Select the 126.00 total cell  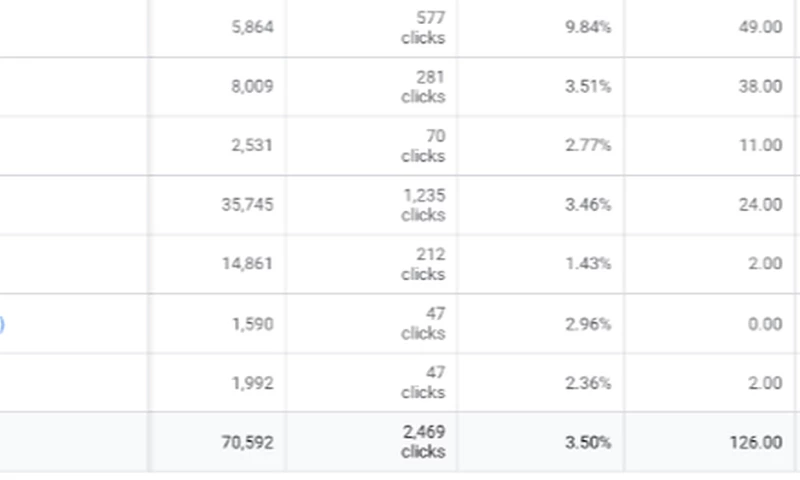[x=756, y=442]
